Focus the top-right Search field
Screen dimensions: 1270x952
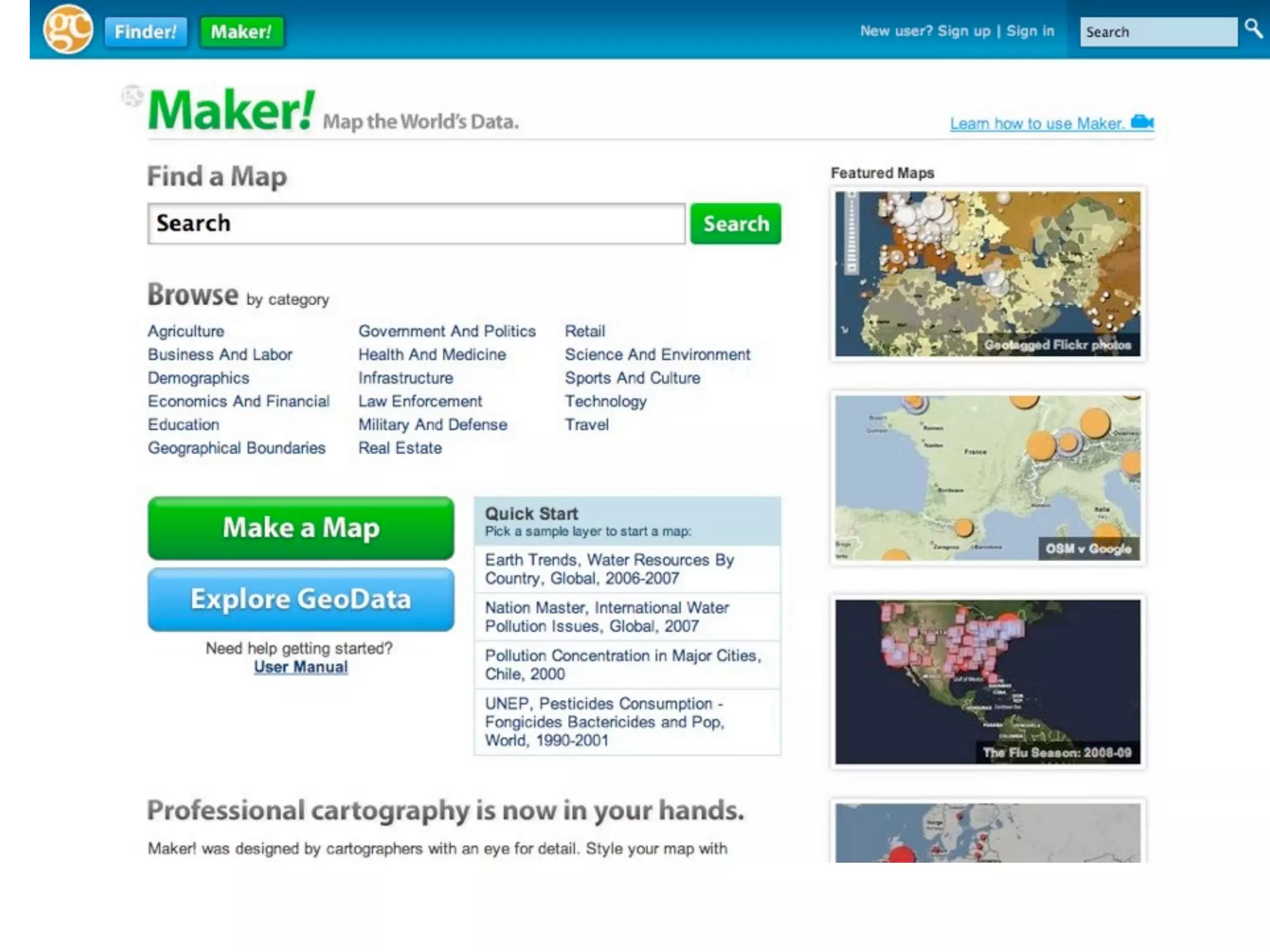click(x=1157, y=32)
